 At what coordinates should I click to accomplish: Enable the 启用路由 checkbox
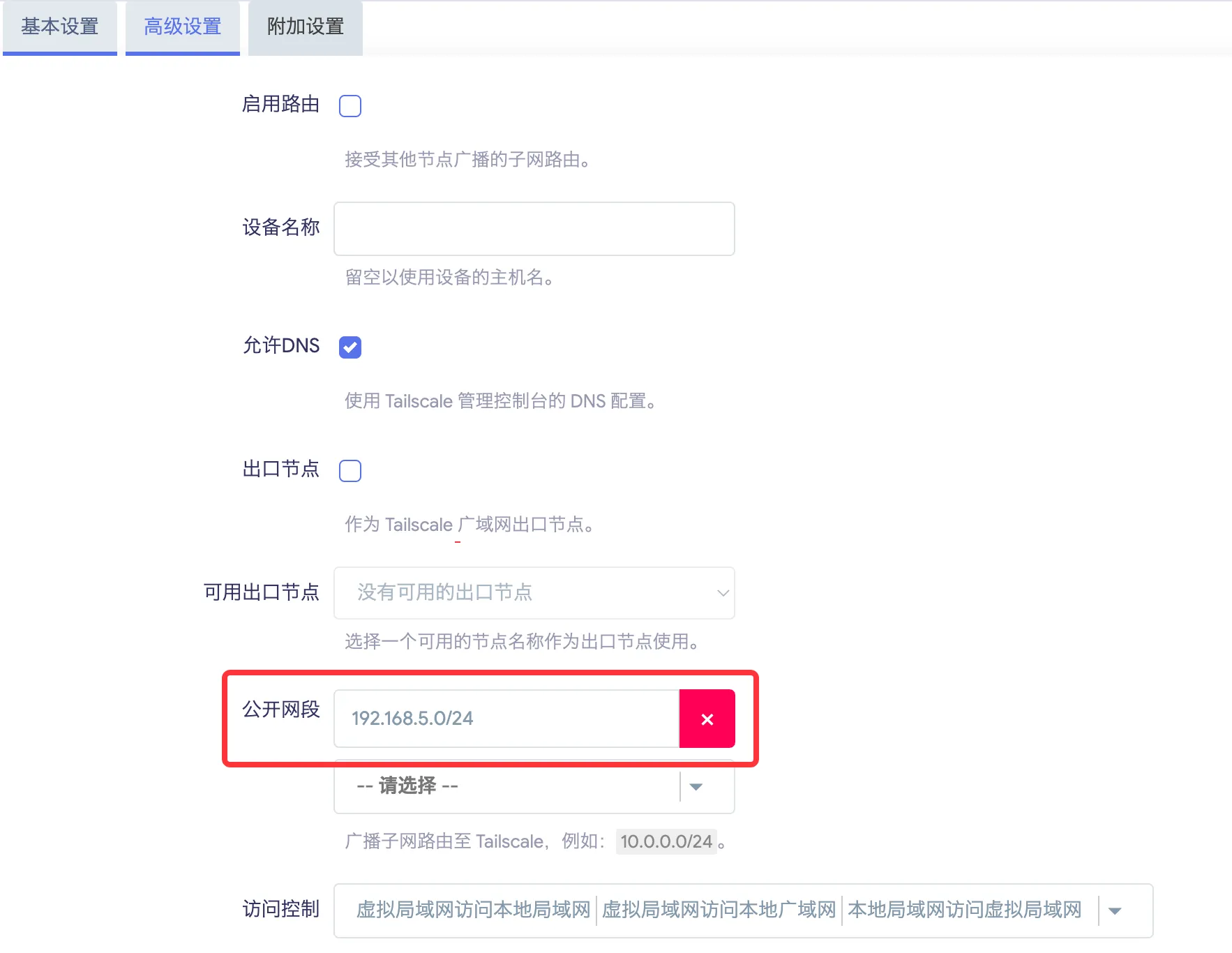click(x=350, y=106)
